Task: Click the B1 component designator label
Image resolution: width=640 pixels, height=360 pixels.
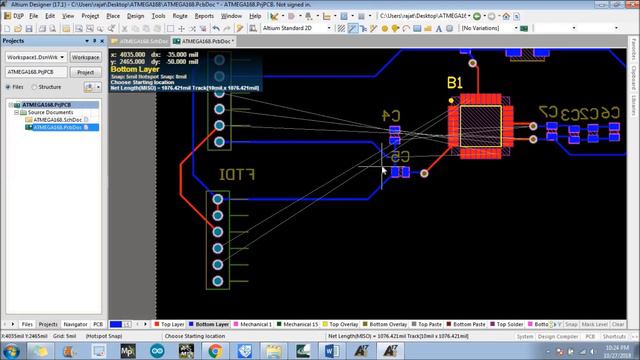Action: (x=455, y=83)
